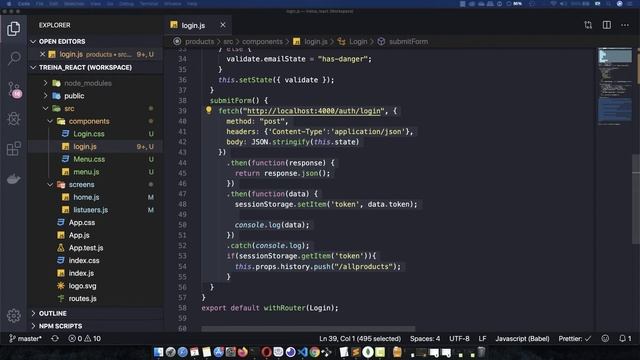Click the lightbulb code action on line 39
This screenshot has height=360, width=640.
point(209,110)
